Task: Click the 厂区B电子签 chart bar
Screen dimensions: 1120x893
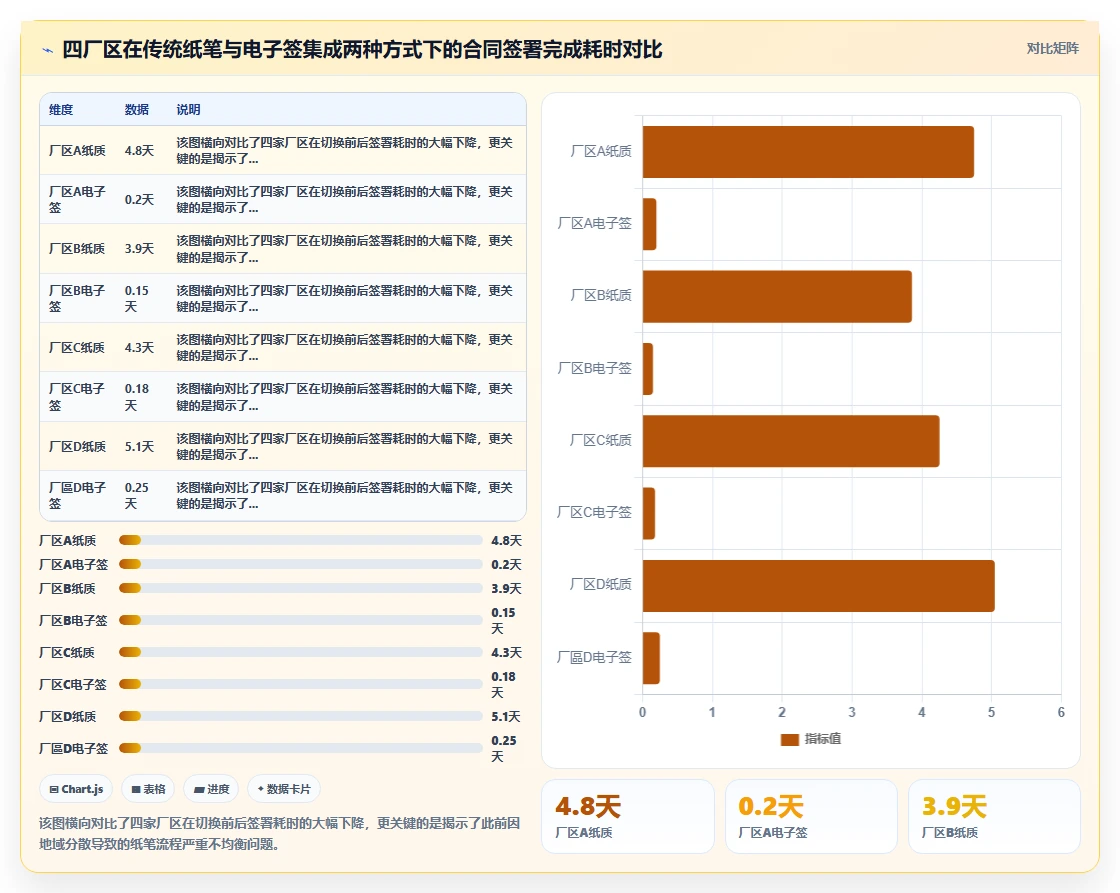Action: (x=648, y=369)
